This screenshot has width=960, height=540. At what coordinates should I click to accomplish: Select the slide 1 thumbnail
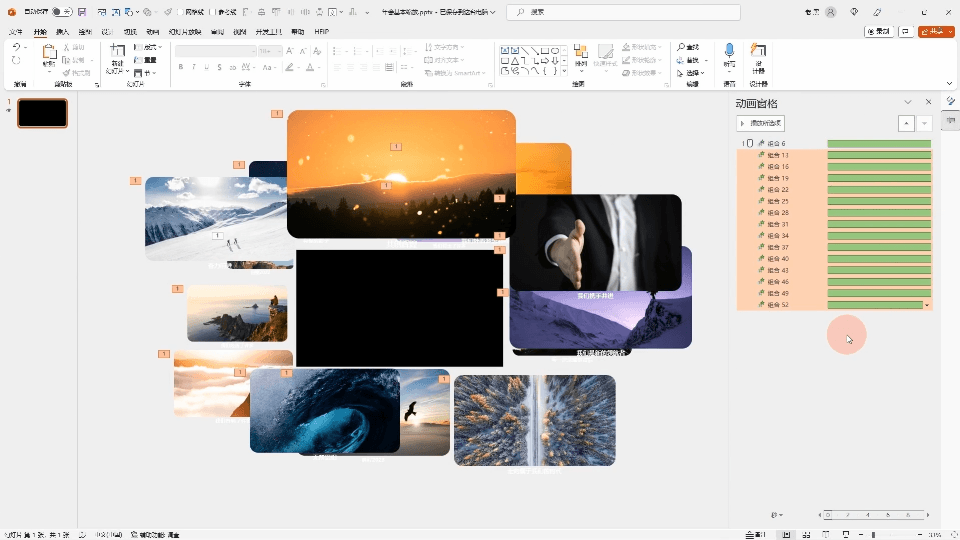(x=42, y=113)
